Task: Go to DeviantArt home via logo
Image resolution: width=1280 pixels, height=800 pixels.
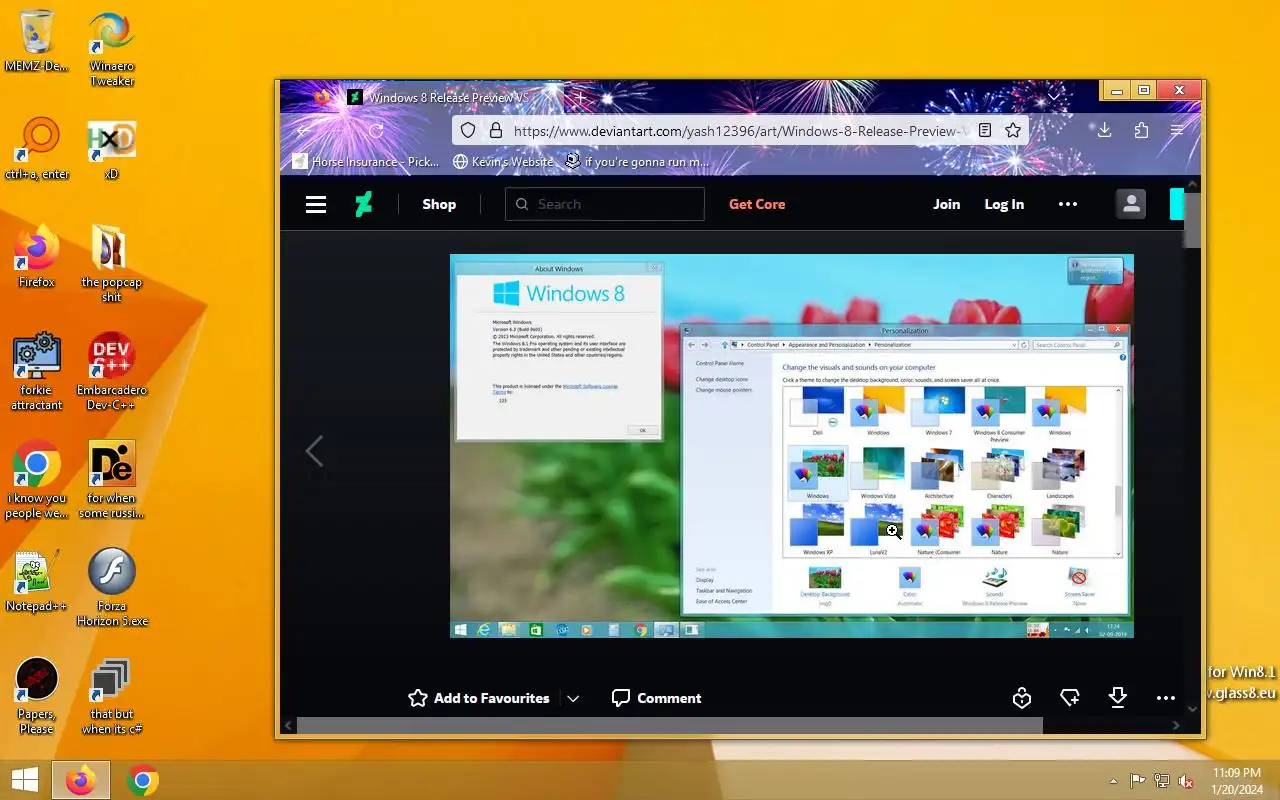Action: [364, 204]
